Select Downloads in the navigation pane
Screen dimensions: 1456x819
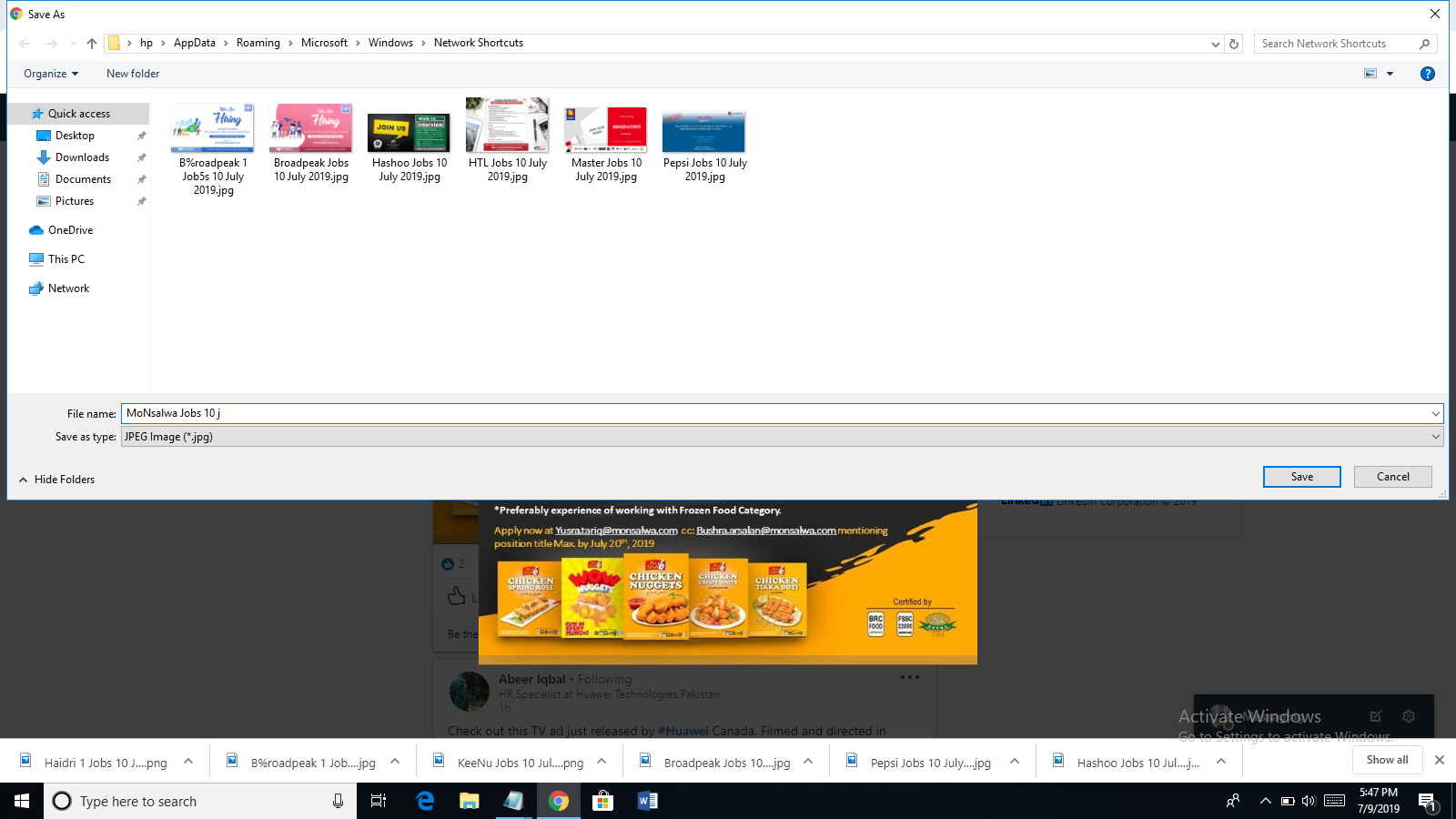[x=82, y=157]
